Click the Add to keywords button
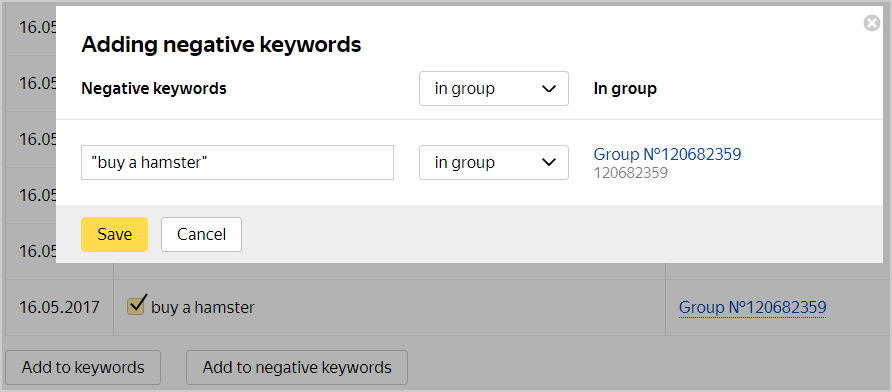Image resolution: width=892 pixels, height=392 pixels. click(x=83, y=368)
